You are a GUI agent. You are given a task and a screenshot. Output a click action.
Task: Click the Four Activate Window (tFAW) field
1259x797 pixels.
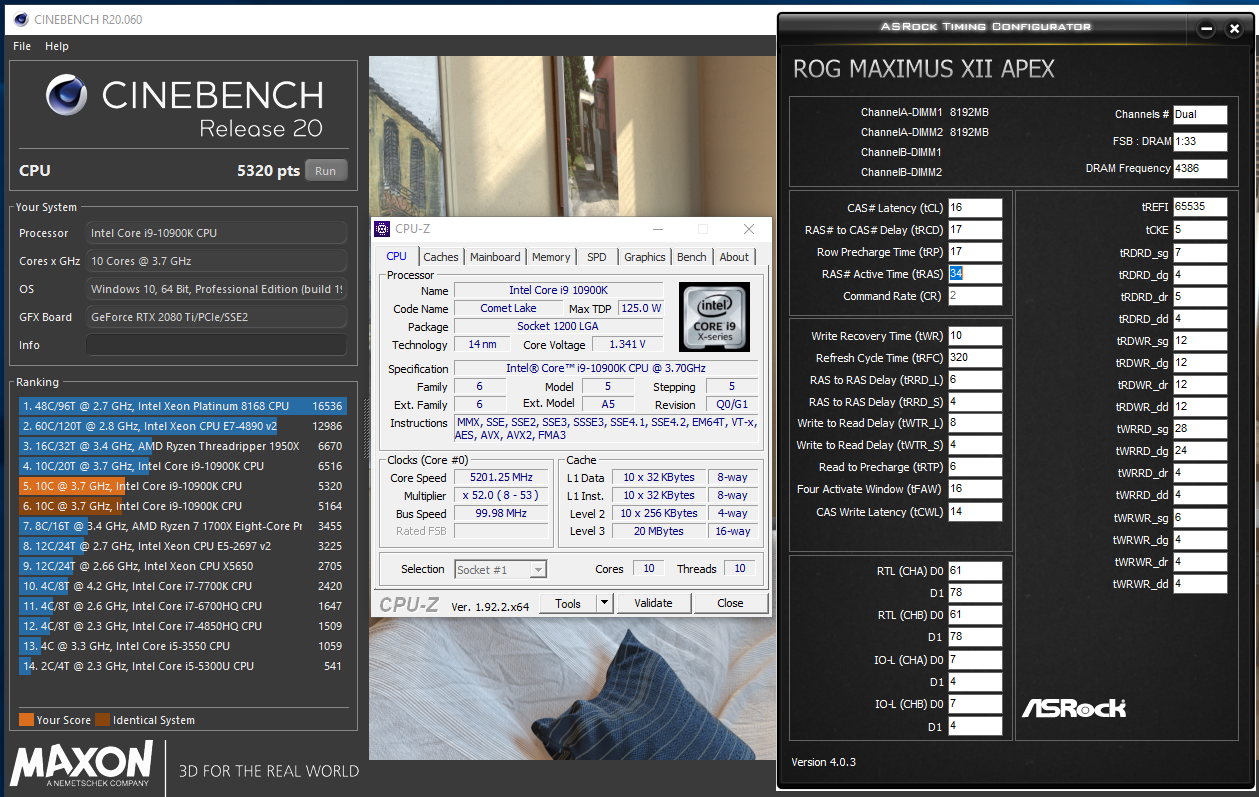pos(975,490)
